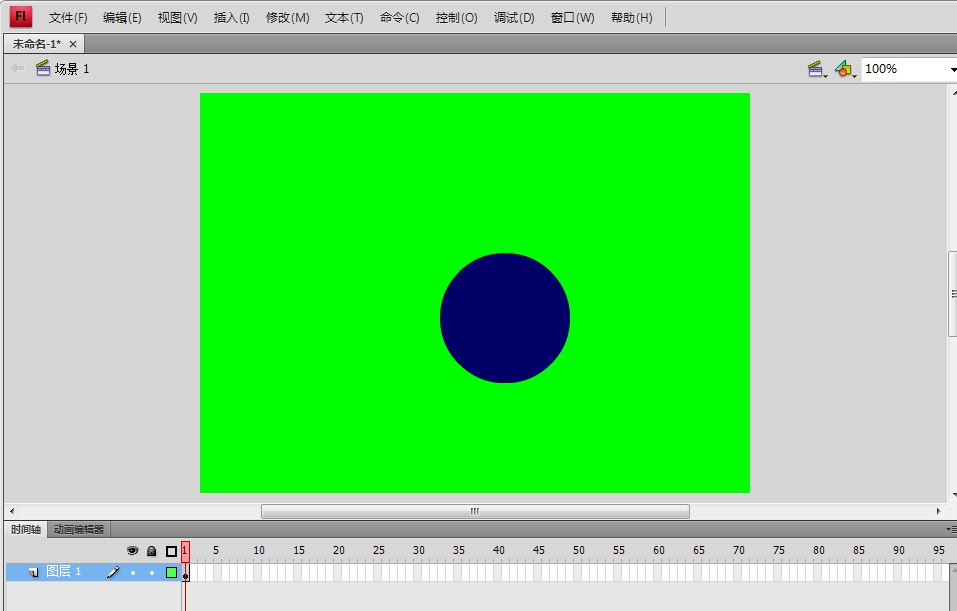Select the dark blue circle on stage
Screen dimensions: 957x611
505,318
